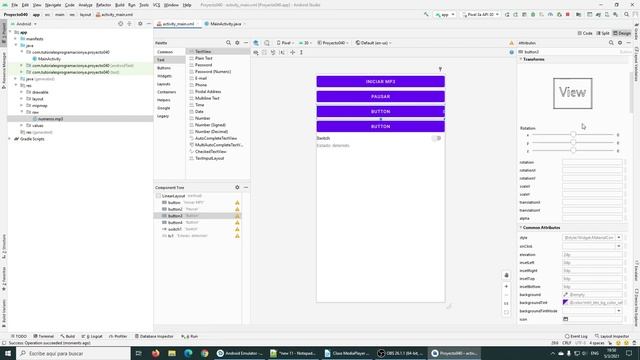Search the Palette with magnifier icon
This screenshot has height=360, width=640.
pos(229,42)
